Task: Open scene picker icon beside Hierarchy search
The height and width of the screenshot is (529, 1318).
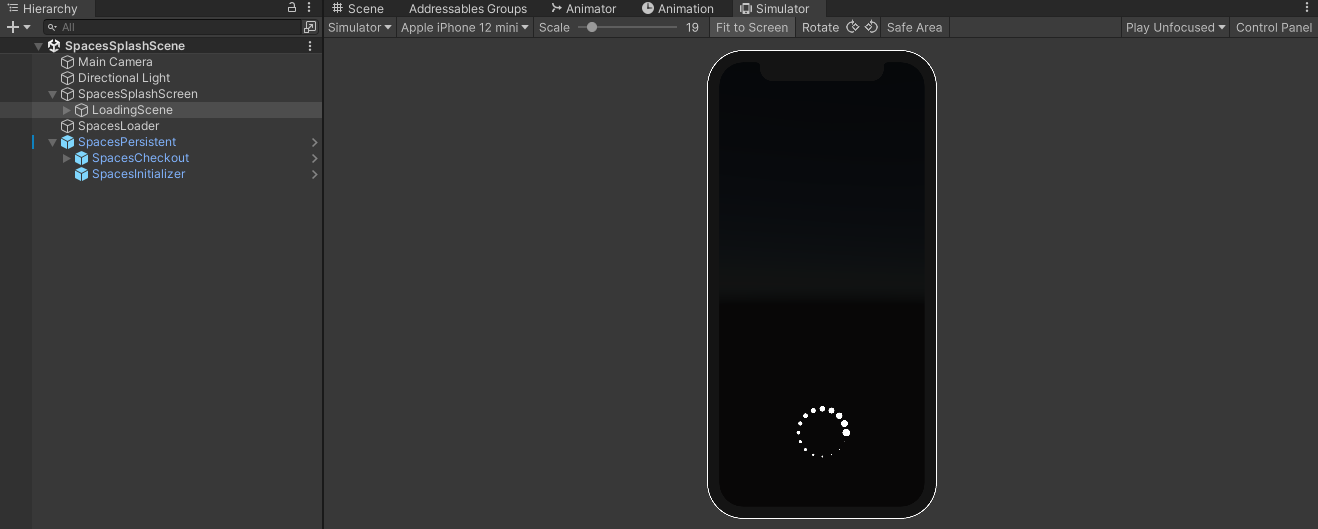Action: coord(310,27)
